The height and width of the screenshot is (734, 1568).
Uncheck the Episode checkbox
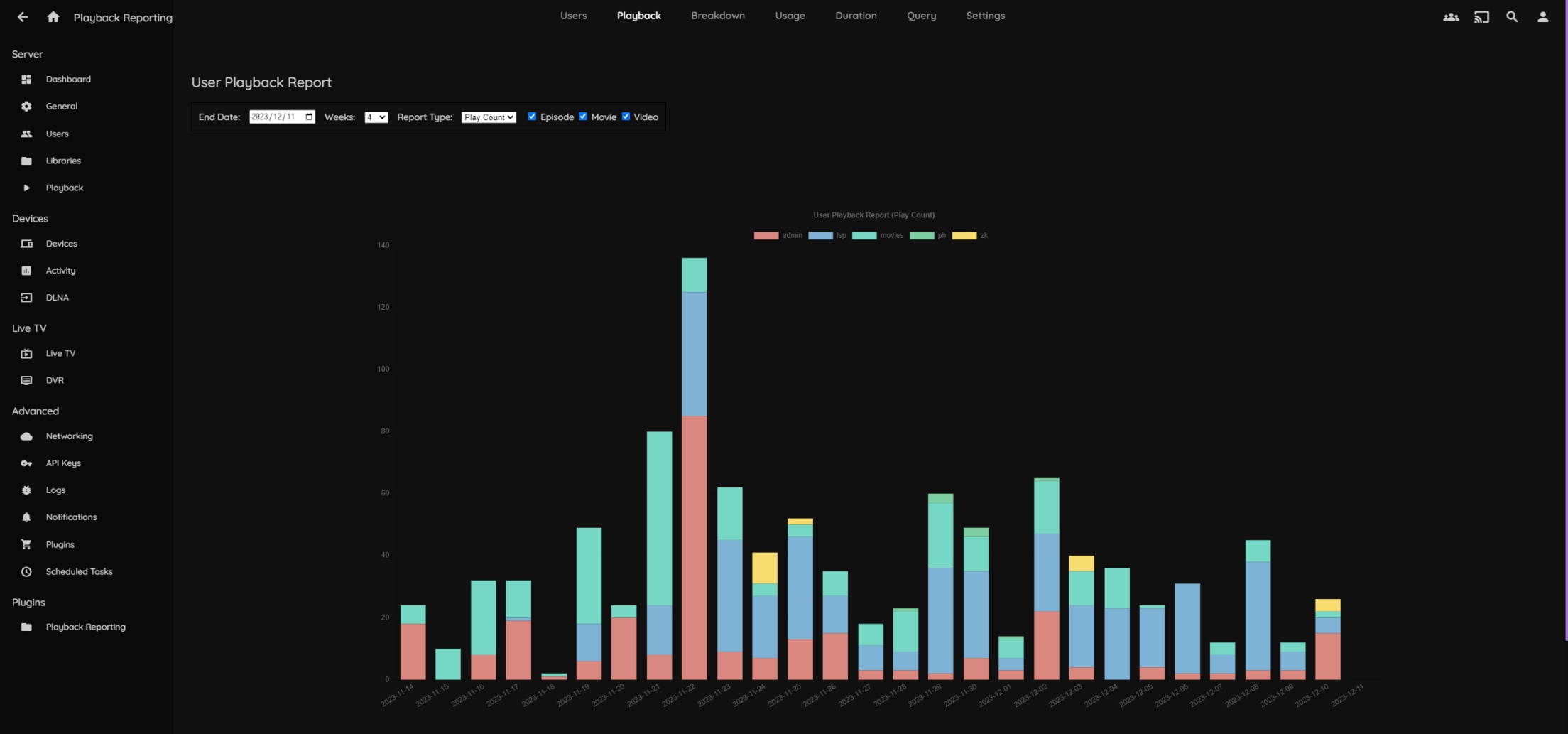pos(532,117)
